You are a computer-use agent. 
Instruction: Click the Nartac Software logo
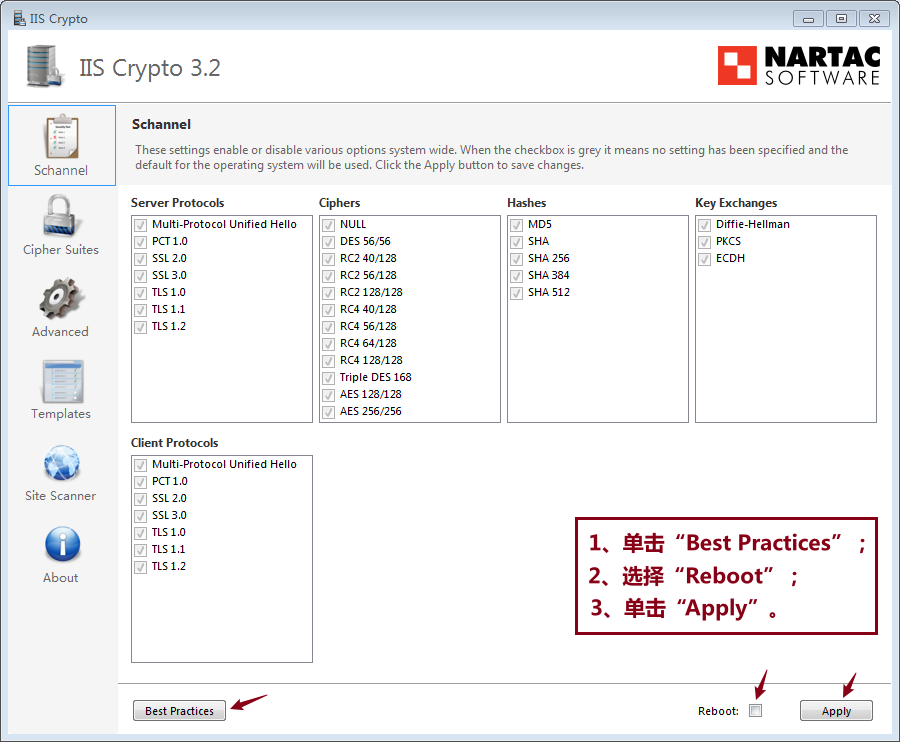tap(799, 66)
